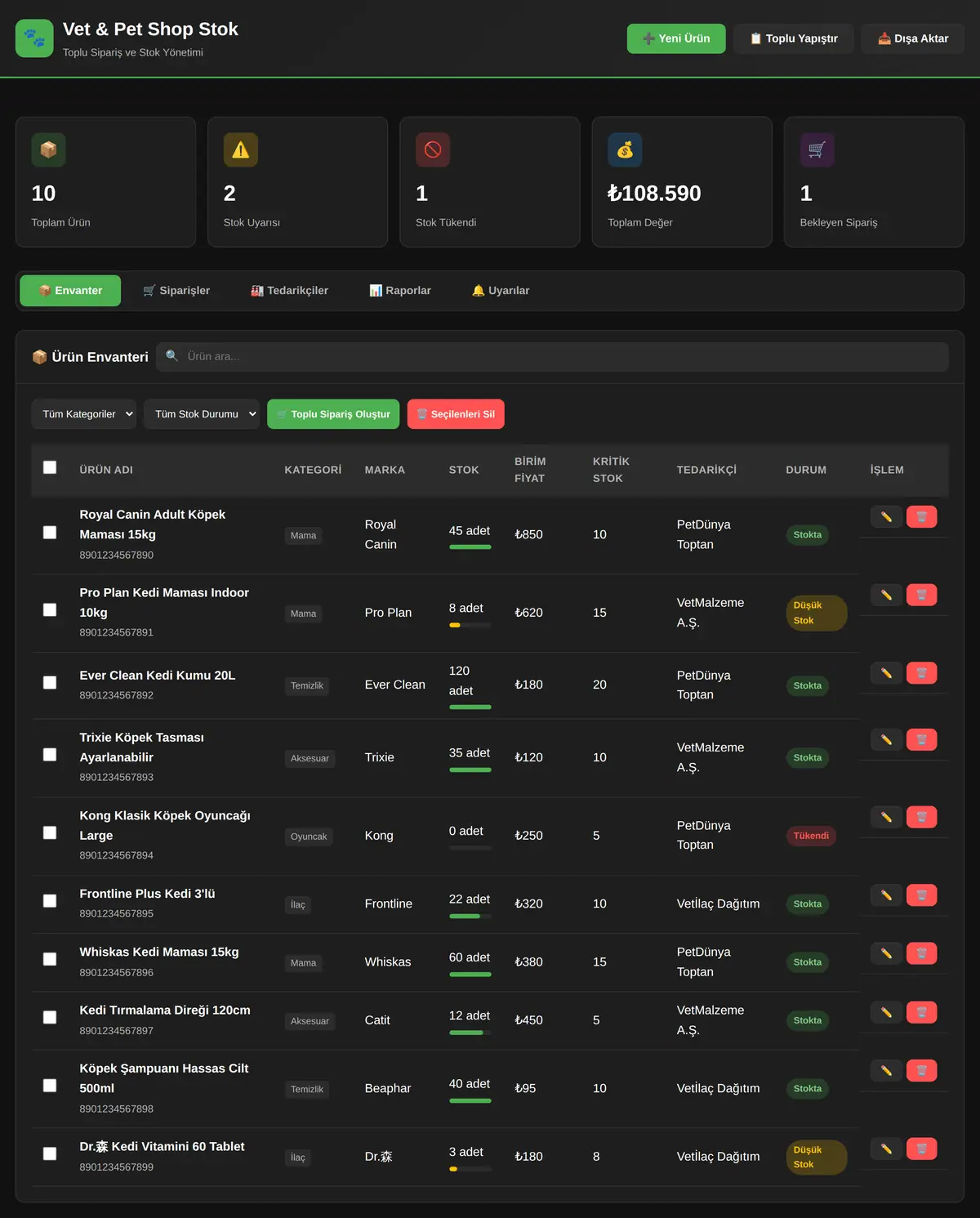Delete selected items with Seçilenleri Sil
The width and height of the screenshot is (980, 1218).
pyautogui.click(x=456, y=414)
